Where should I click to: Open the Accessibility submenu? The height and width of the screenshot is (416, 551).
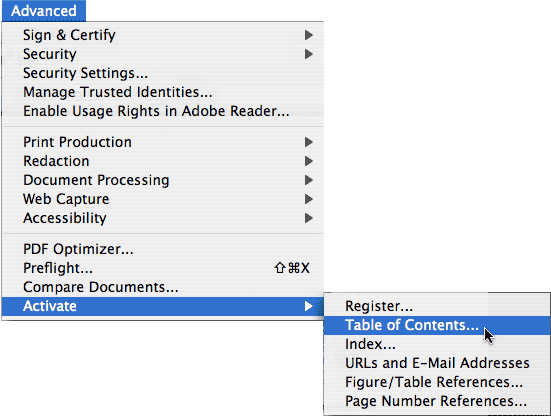163,218
